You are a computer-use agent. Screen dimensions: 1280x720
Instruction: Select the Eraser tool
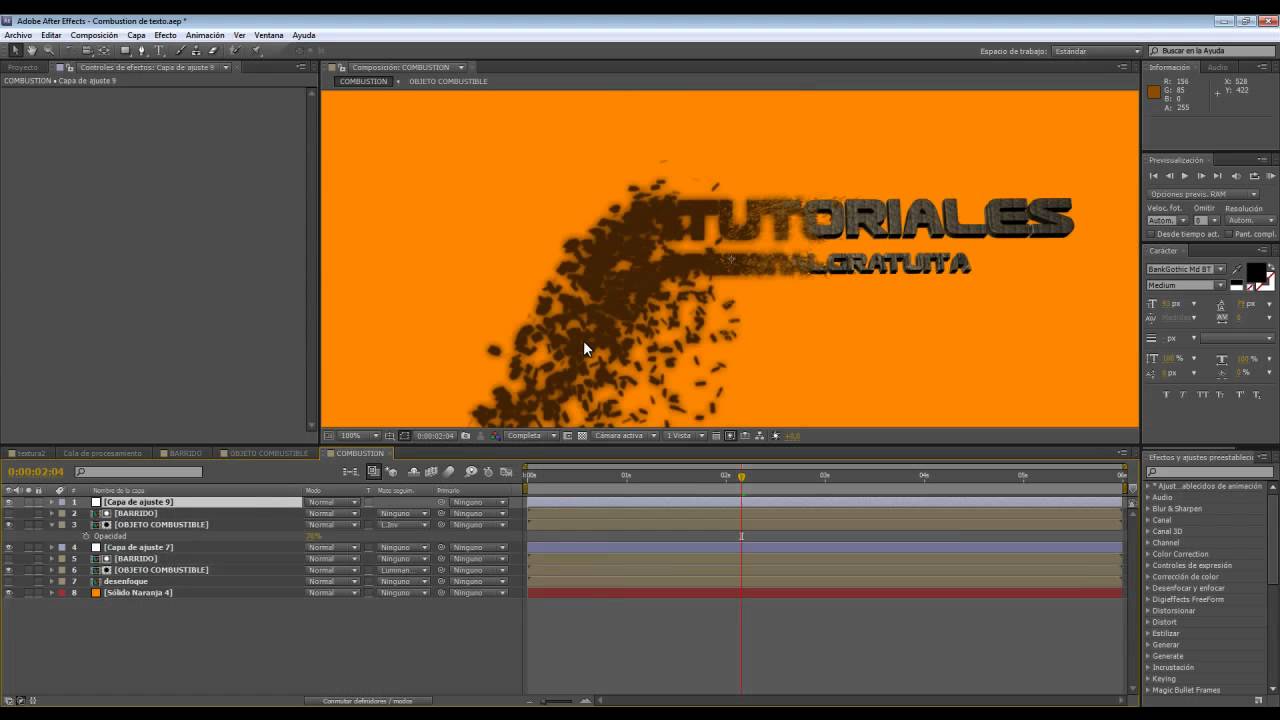pos(213,50)
